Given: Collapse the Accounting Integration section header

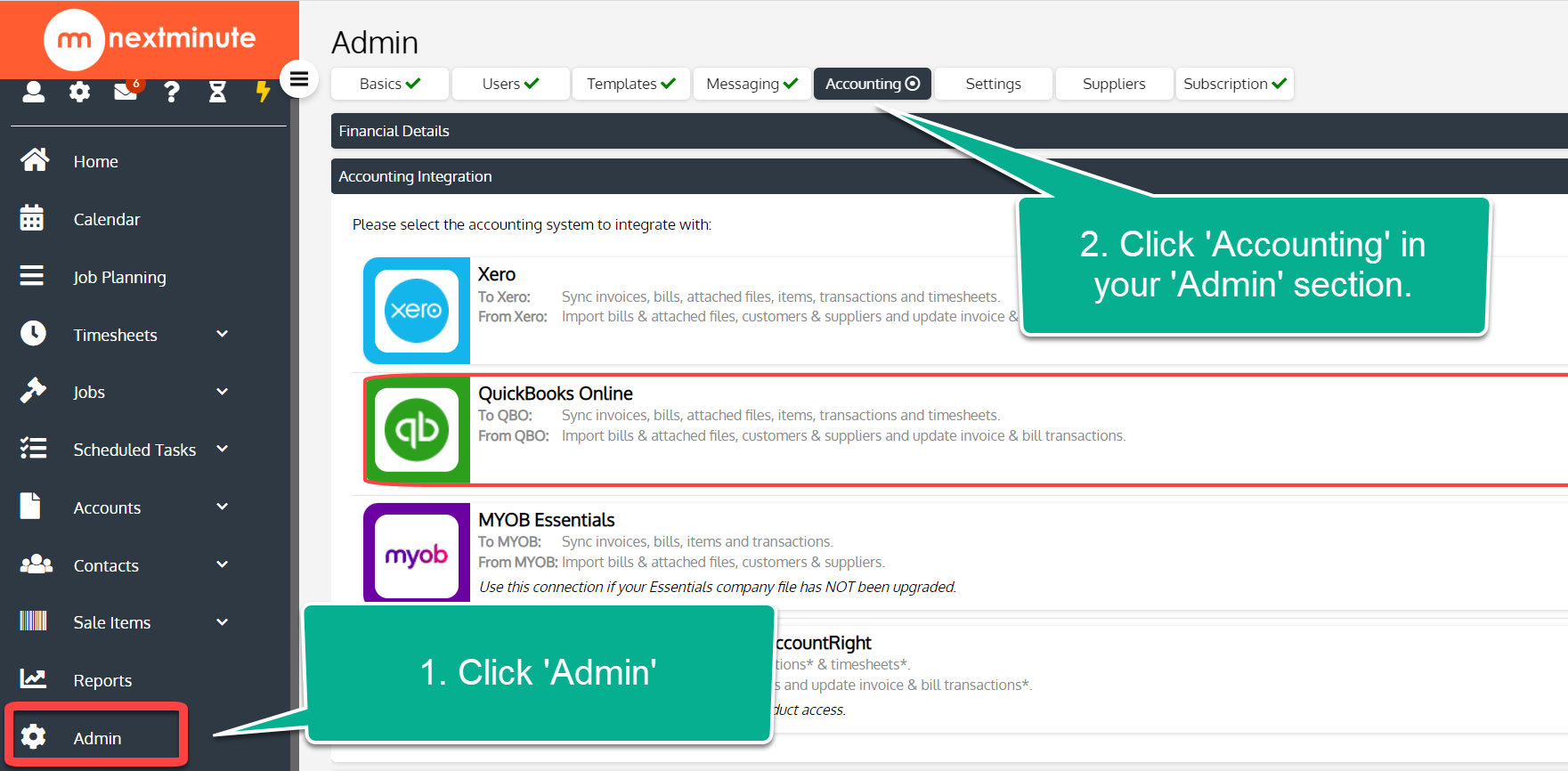Looking at the screenshot, I should click(949, 176).
